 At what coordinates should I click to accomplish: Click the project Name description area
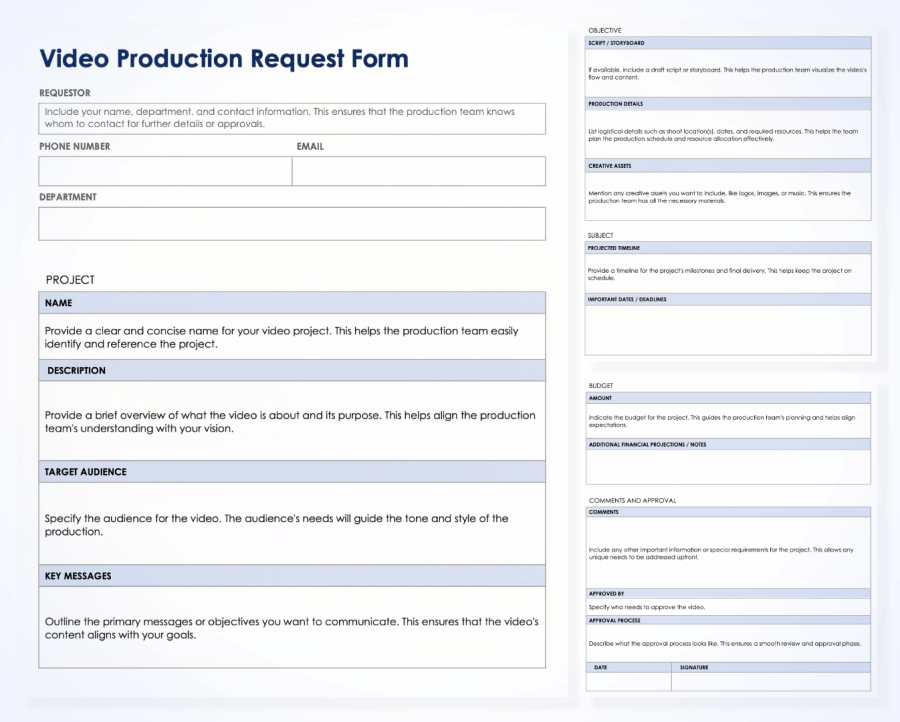coord(290,336)
